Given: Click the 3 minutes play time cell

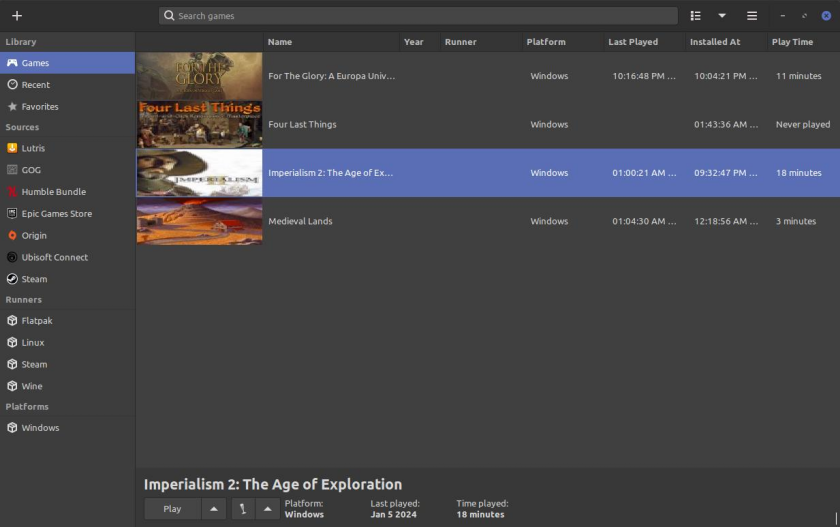Looking at the screenshot, I should pos(796,221).
